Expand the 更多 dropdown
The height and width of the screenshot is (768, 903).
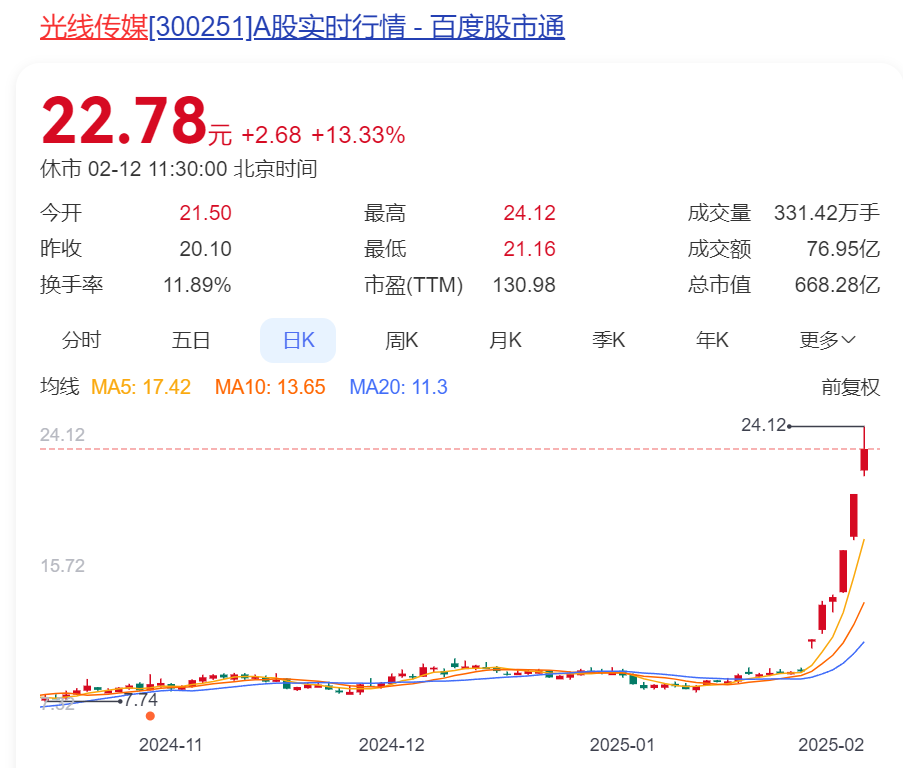tap(827, 340)
